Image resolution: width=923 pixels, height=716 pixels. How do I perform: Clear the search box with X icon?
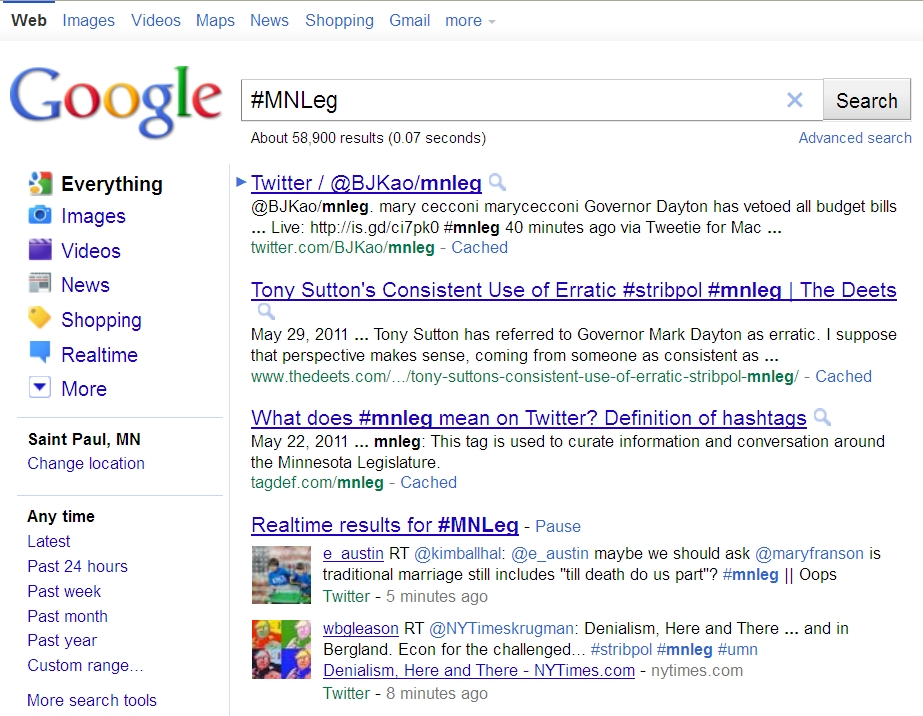pyautogui.click(x=795, y=100)
